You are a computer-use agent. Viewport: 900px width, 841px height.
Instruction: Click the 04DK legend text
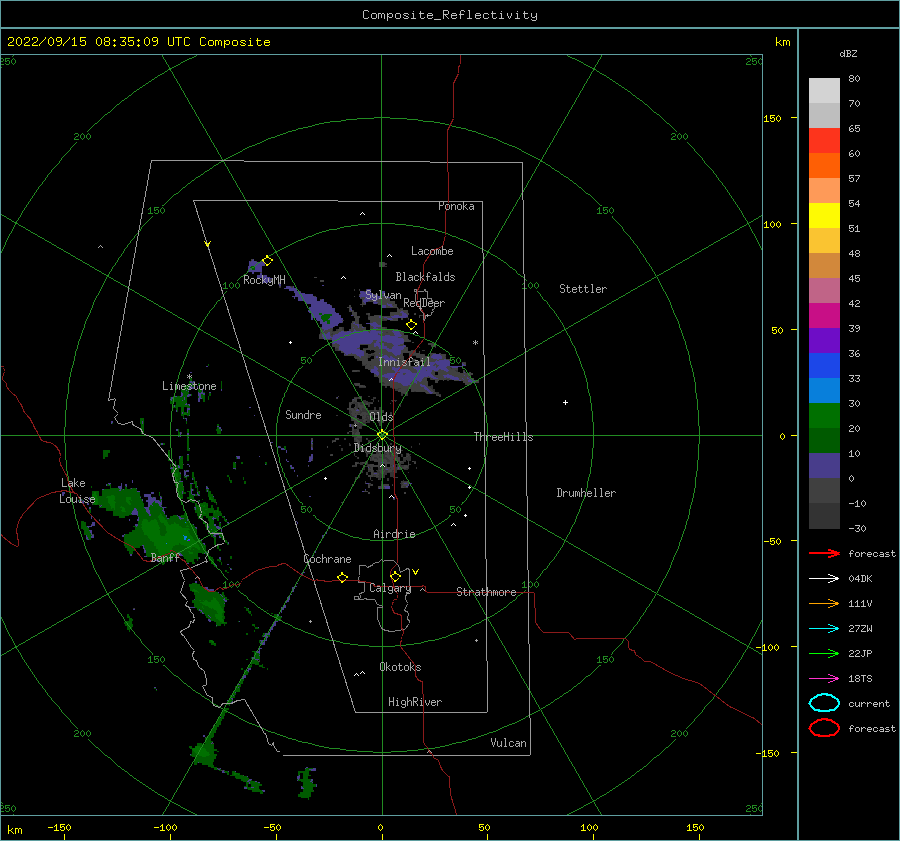pos(860,578)
